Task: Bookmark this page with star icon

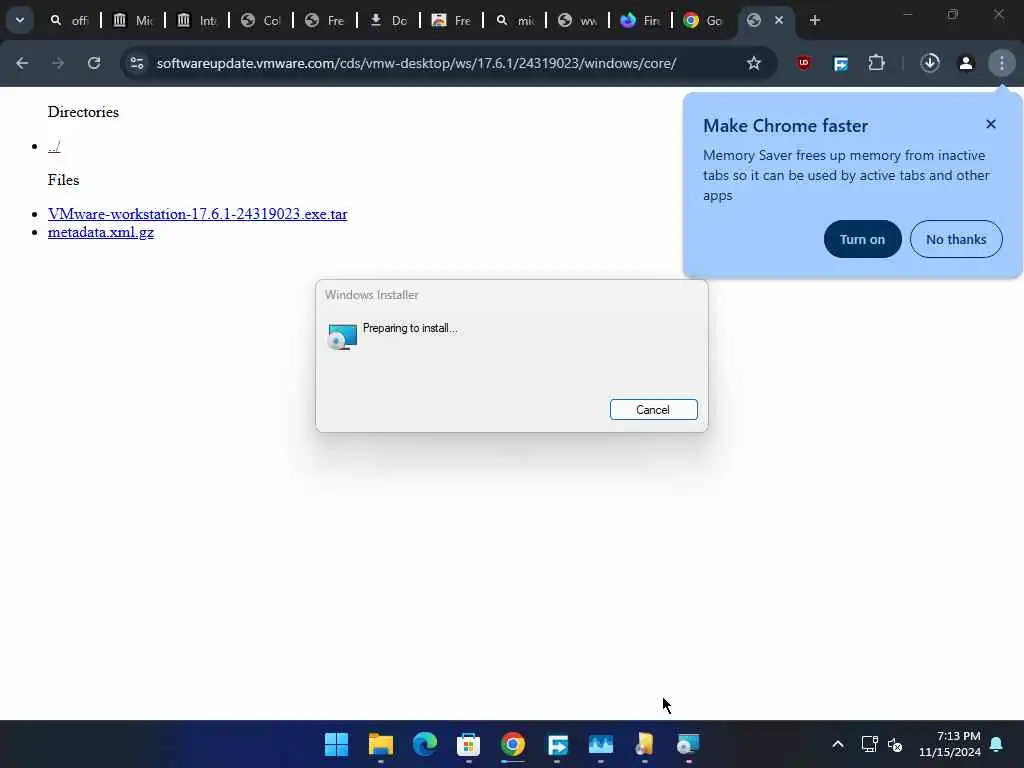Action: 754,63
